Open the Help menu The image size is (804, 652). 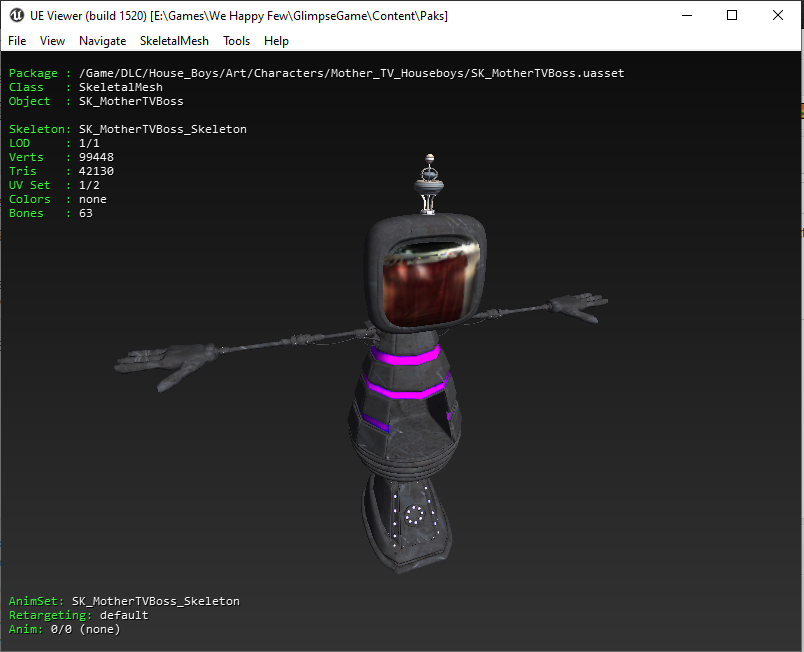coord(276,41)
